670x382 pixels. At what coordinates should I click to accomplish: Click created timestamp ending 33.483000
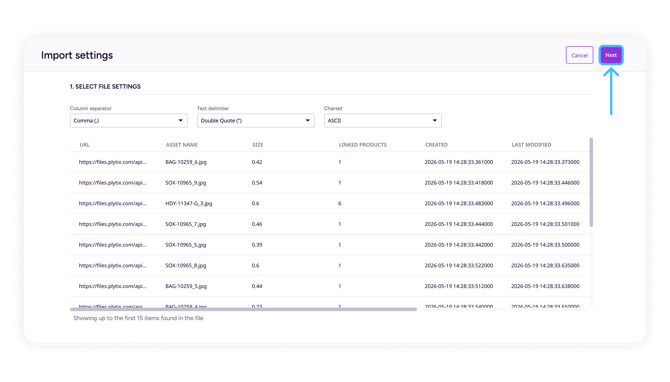pyautogui.click(x=459, y=203)
